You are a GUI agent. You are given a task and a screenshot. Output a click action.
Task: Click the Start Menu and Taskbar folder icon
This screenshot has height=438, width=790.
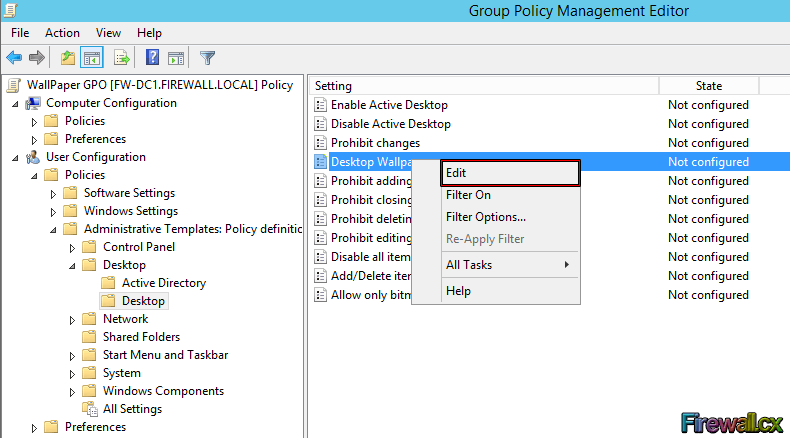(x=89, y=355)
